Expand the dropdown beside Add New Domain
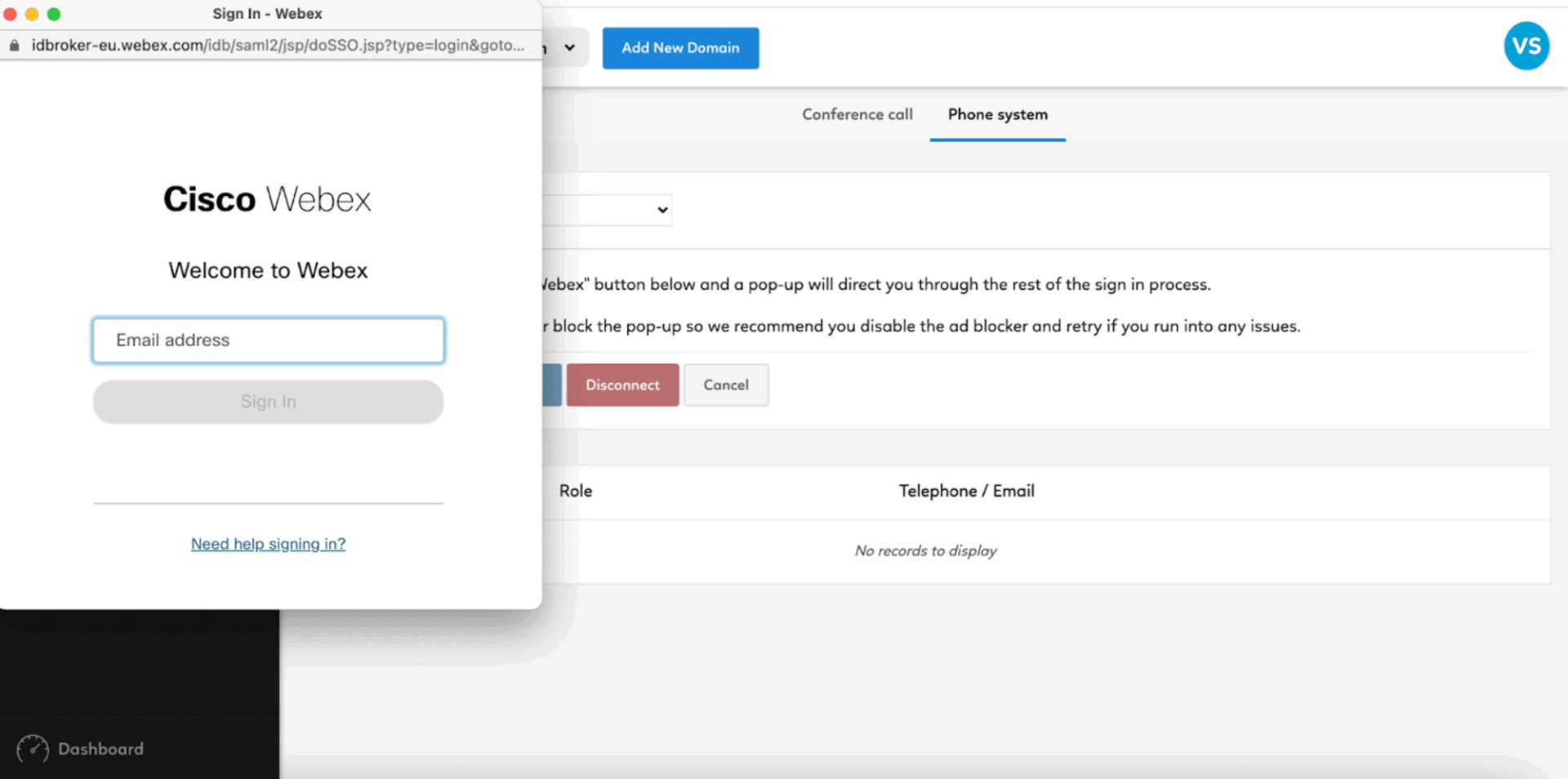 (569, 47)
